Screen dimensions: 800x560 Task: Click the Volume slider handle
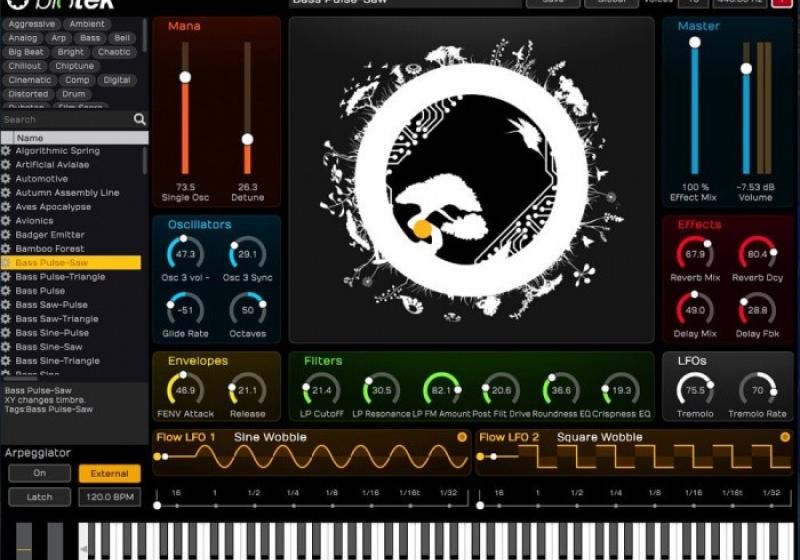pyautogui.click(x=746, y=68)
